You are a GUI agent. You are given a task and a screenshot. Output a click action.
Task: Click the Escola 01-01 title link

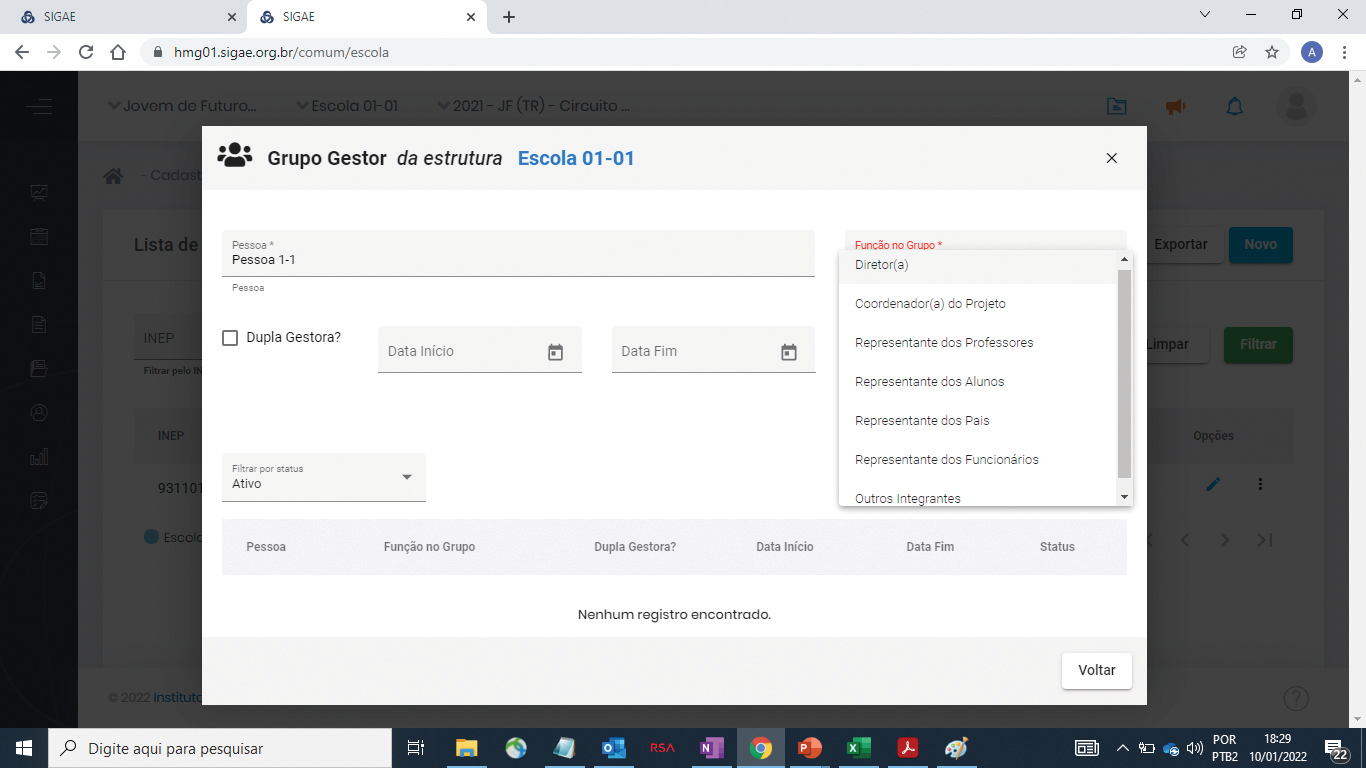click(x=576, y=158)
